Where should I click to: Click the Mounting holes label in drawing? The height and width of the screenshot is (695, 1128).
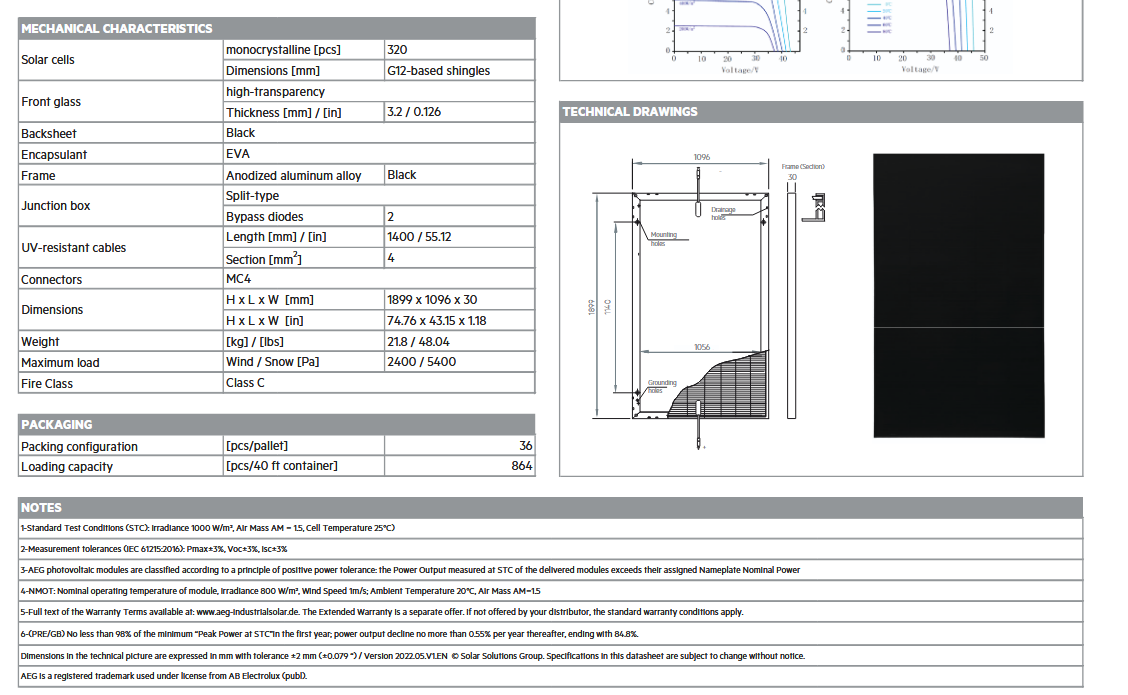pyautogui.click(x=663, y=239)
